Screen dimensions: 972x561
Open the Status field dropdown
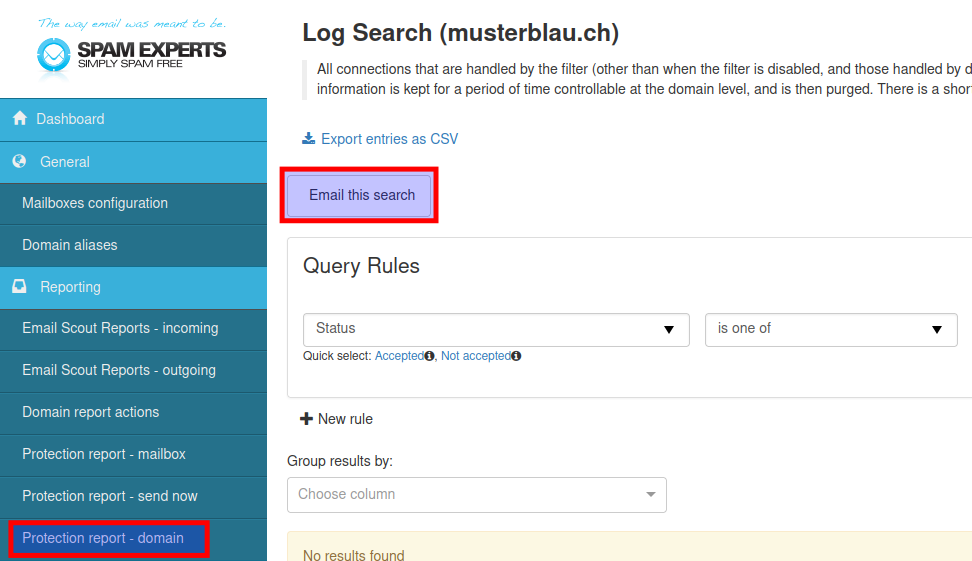tap(496, 329)
